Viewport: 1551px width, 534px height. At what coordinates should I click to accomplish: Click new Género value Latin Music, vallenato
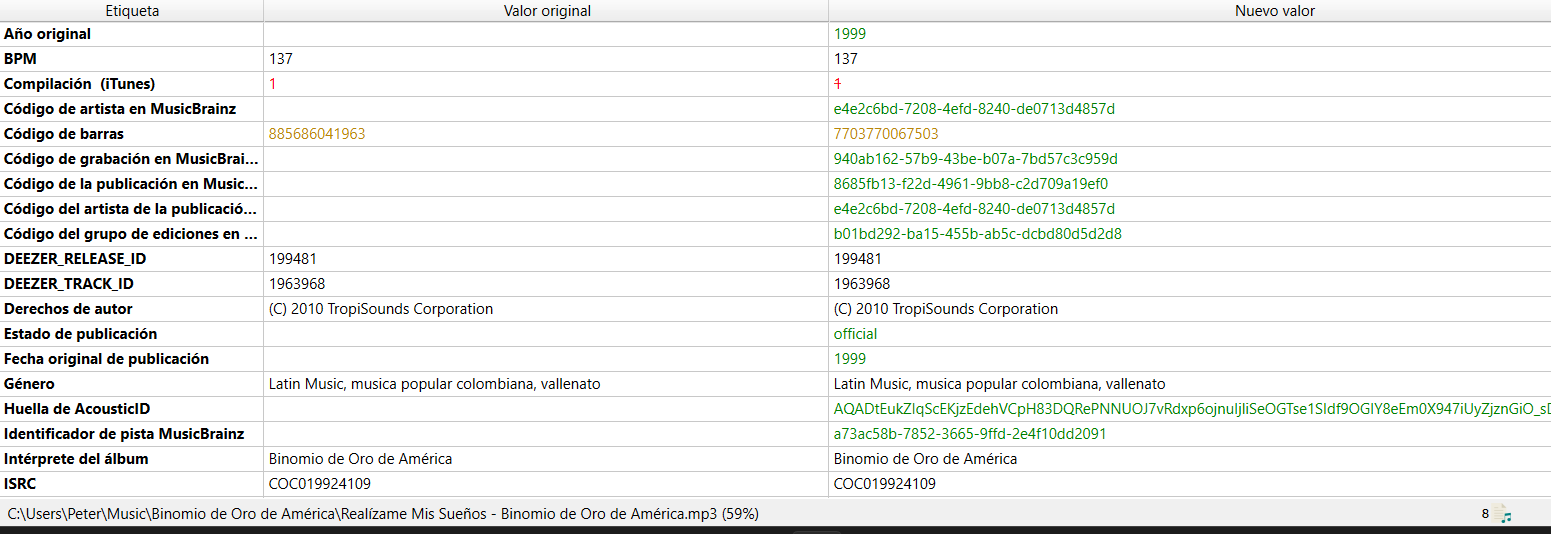(1000, 384)
